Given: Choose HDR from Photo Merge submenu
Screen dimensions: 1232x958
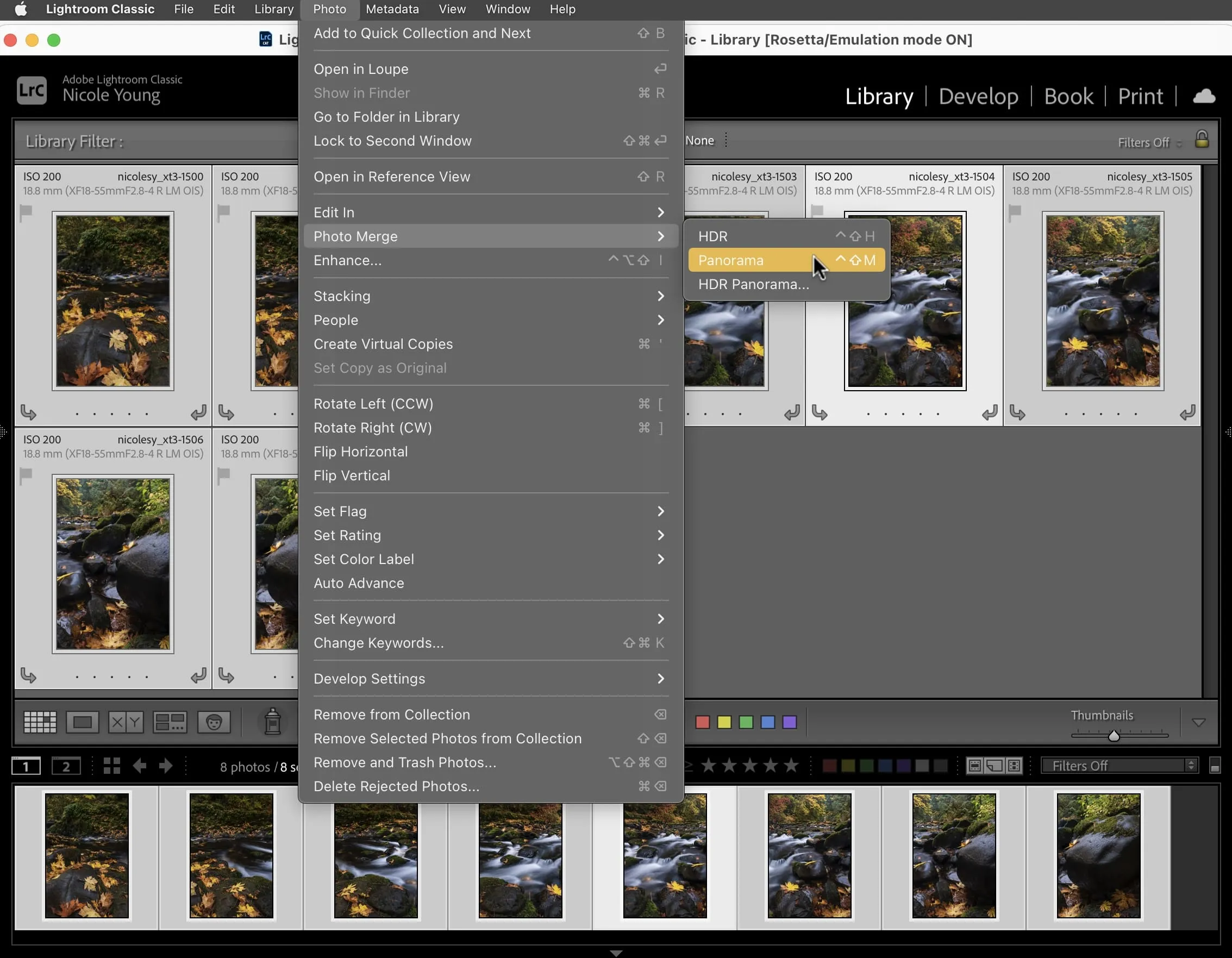Looking at the screenshot, I should [x=786, y=236].
